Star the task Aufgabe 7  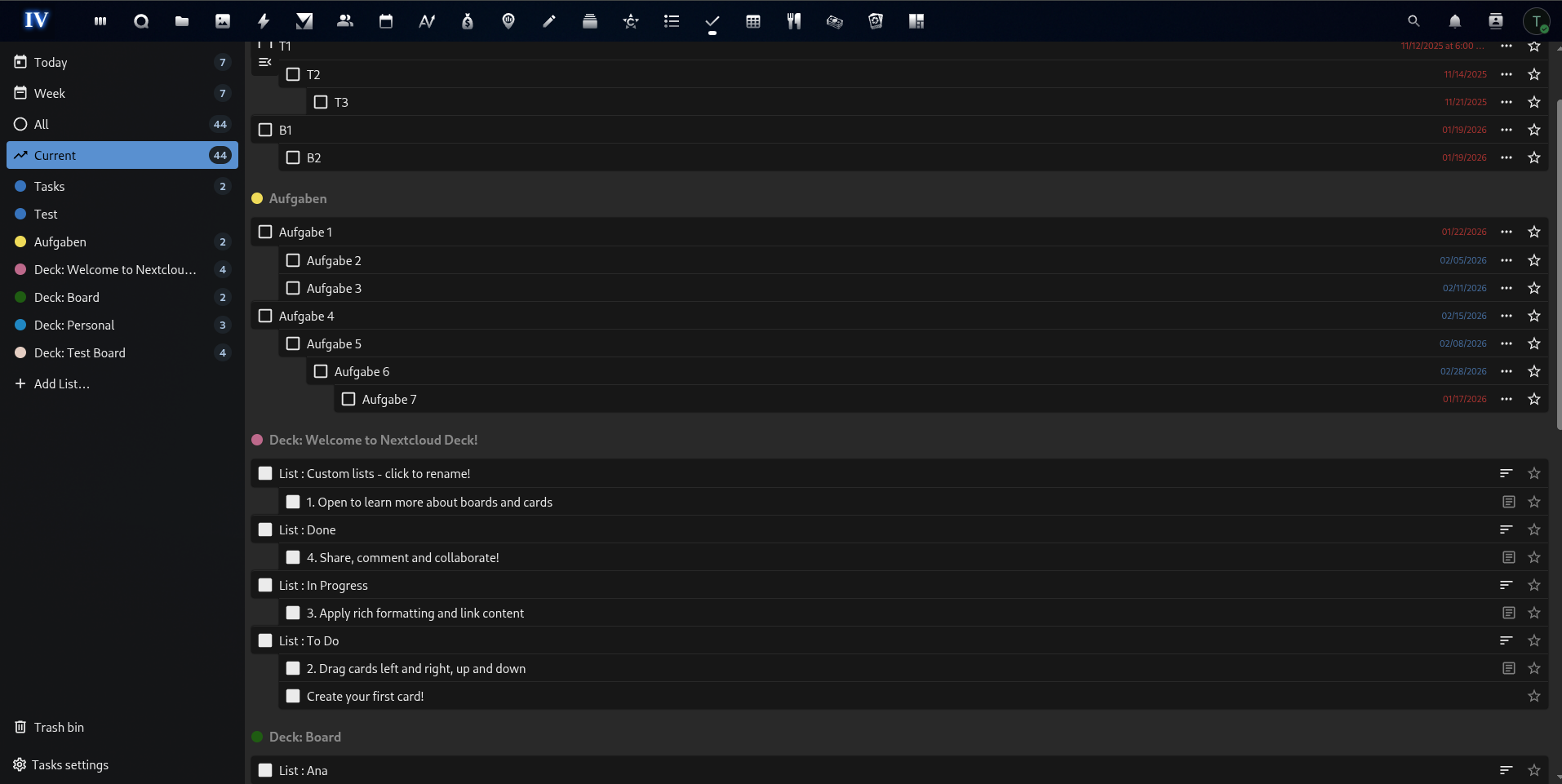1533,399
